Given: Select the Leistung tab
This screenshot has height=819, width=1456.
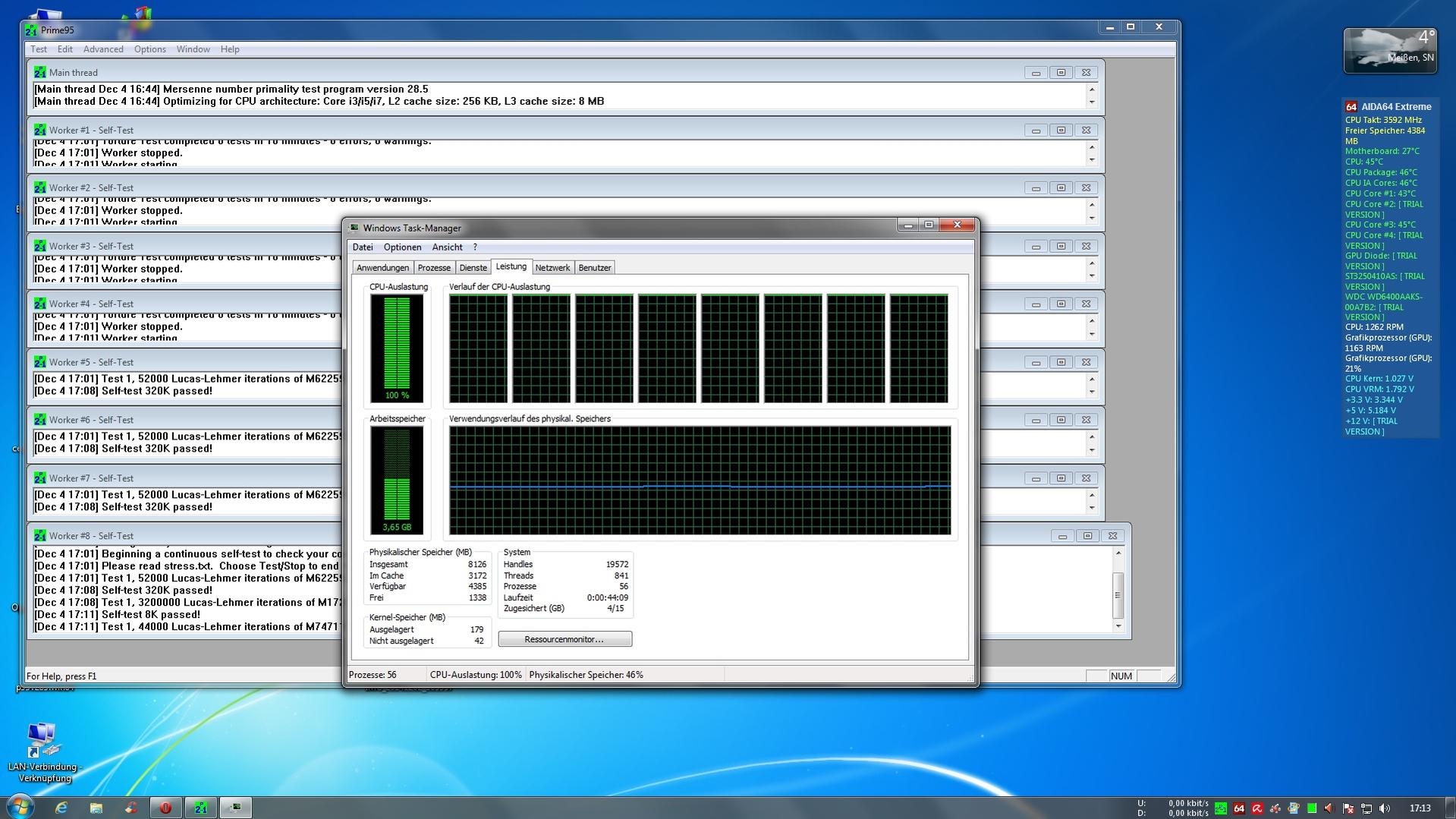Looking at the screenshot, I should tap(511, 266).
